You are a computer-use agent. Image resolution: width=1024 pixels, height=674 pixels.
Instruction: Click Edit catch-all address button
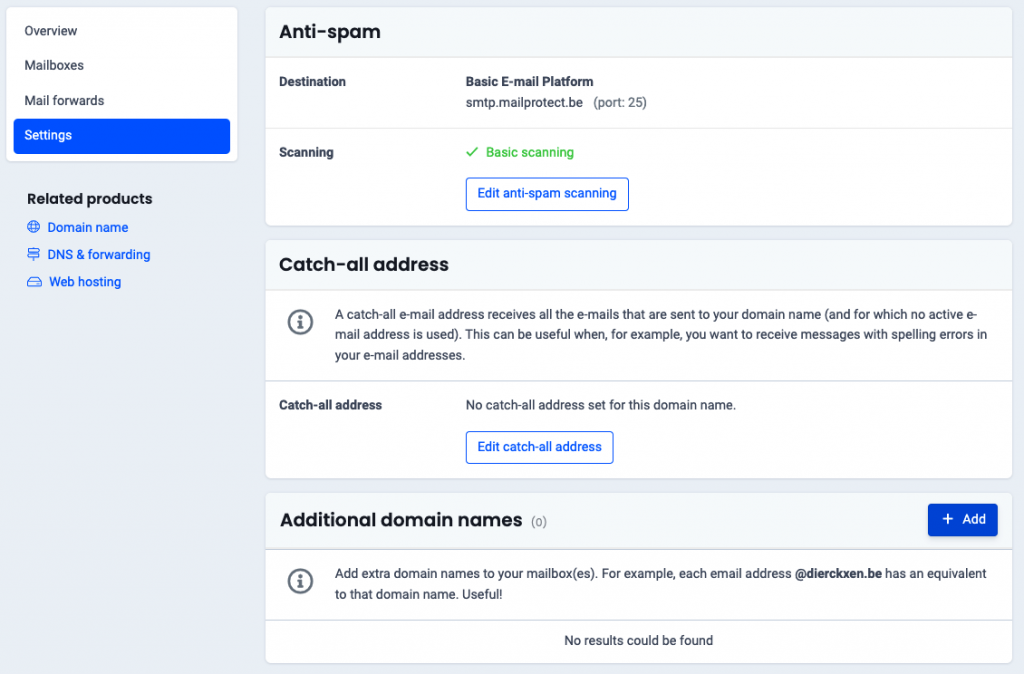click(539, 447)
